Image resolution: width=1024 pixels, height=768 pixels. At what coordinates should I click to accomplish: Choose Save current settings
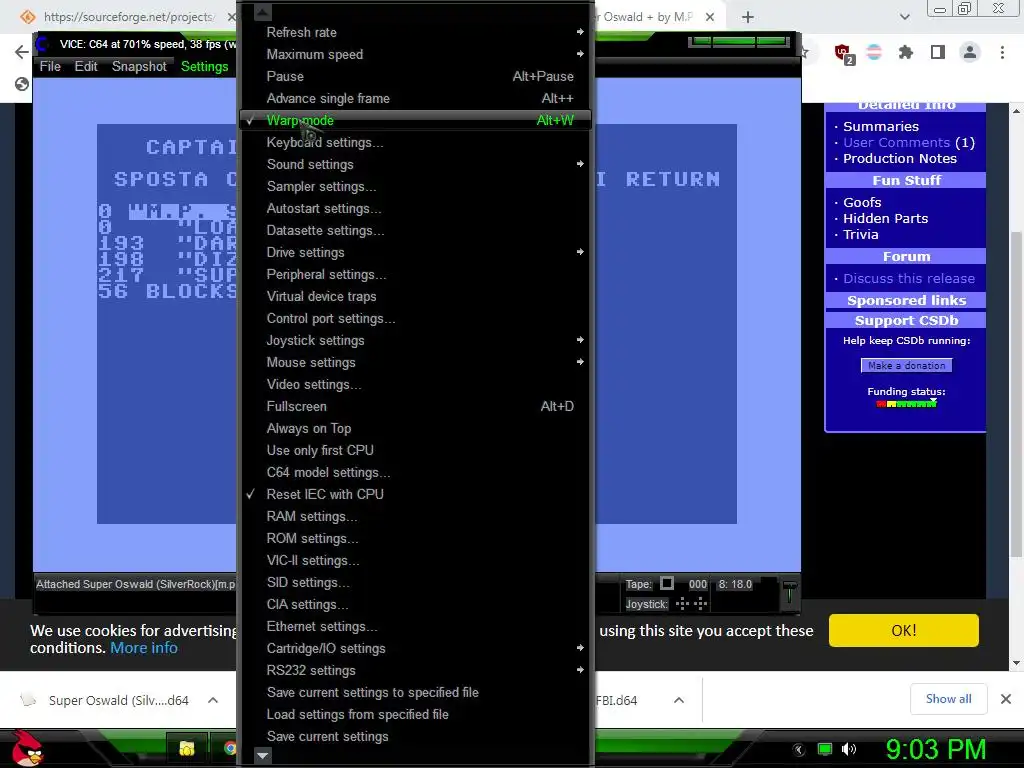click(415, 737)
